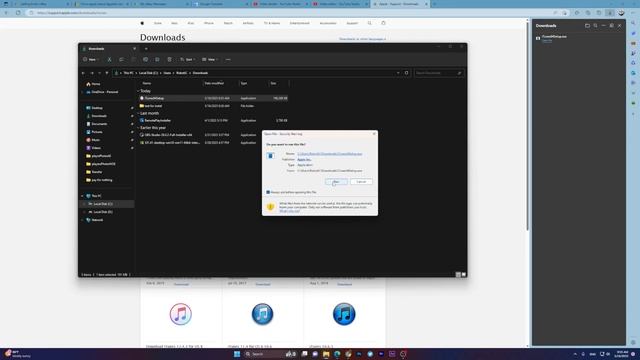Select the iTunes64Setup file row
Viewport: 640px width, 360px height.
(213, 98)
